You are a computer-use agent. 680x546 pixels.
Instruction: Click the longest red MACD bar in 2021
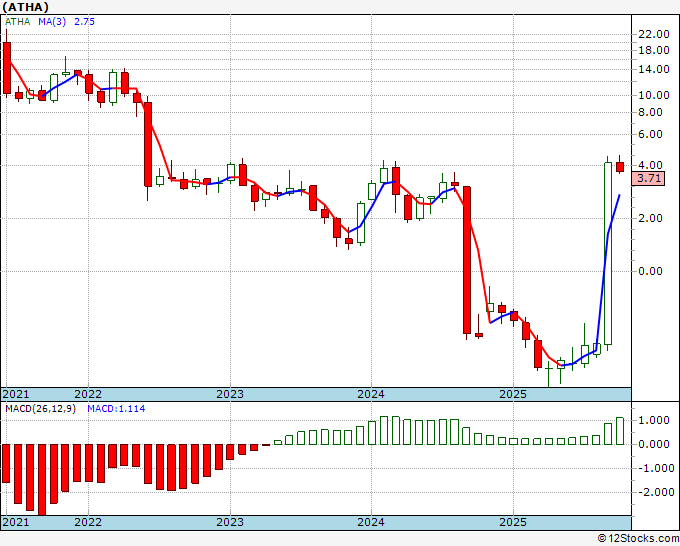point(42,480)
